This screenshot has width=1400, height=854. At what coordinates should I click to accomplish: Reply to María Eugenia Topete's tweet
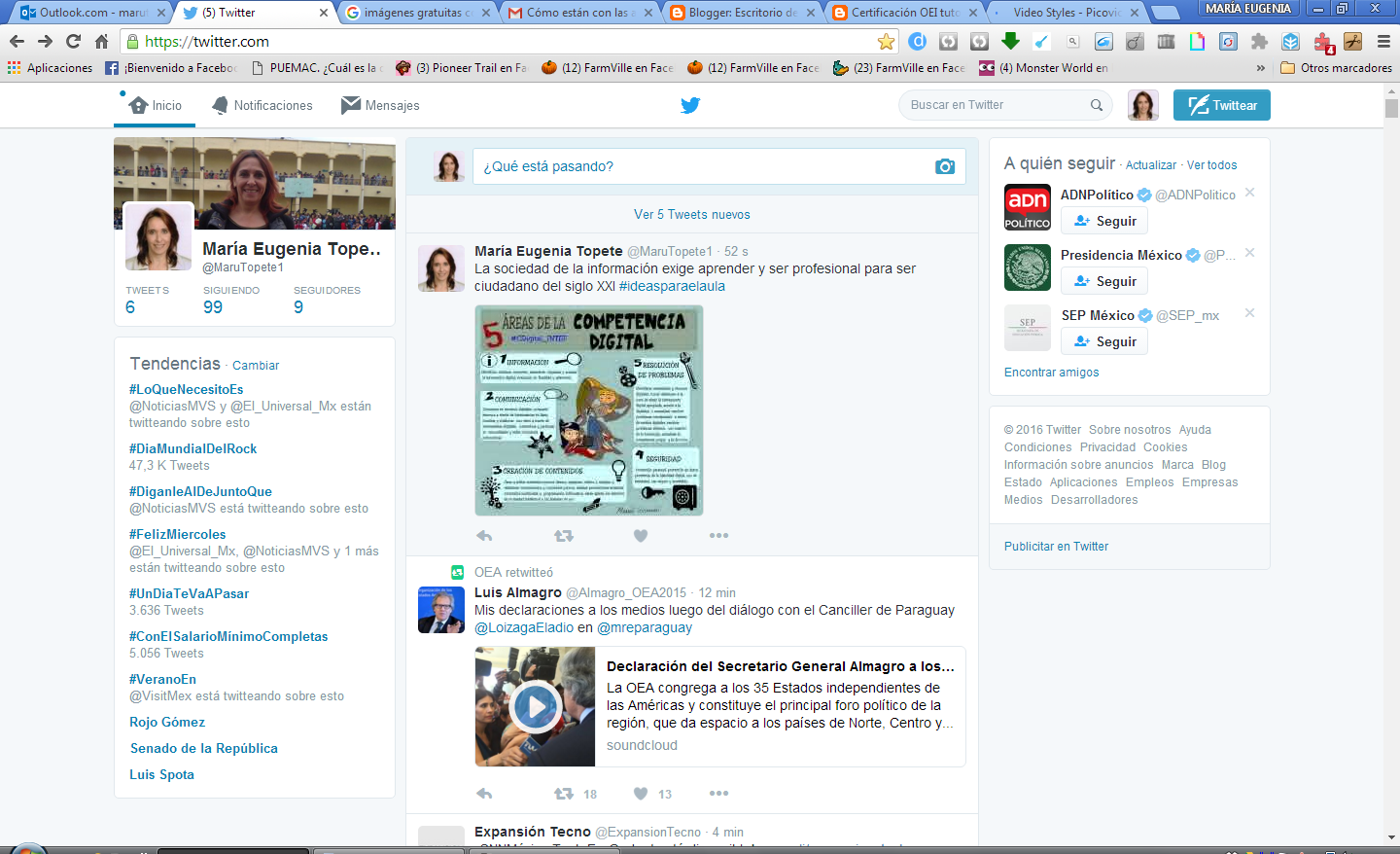484,535
